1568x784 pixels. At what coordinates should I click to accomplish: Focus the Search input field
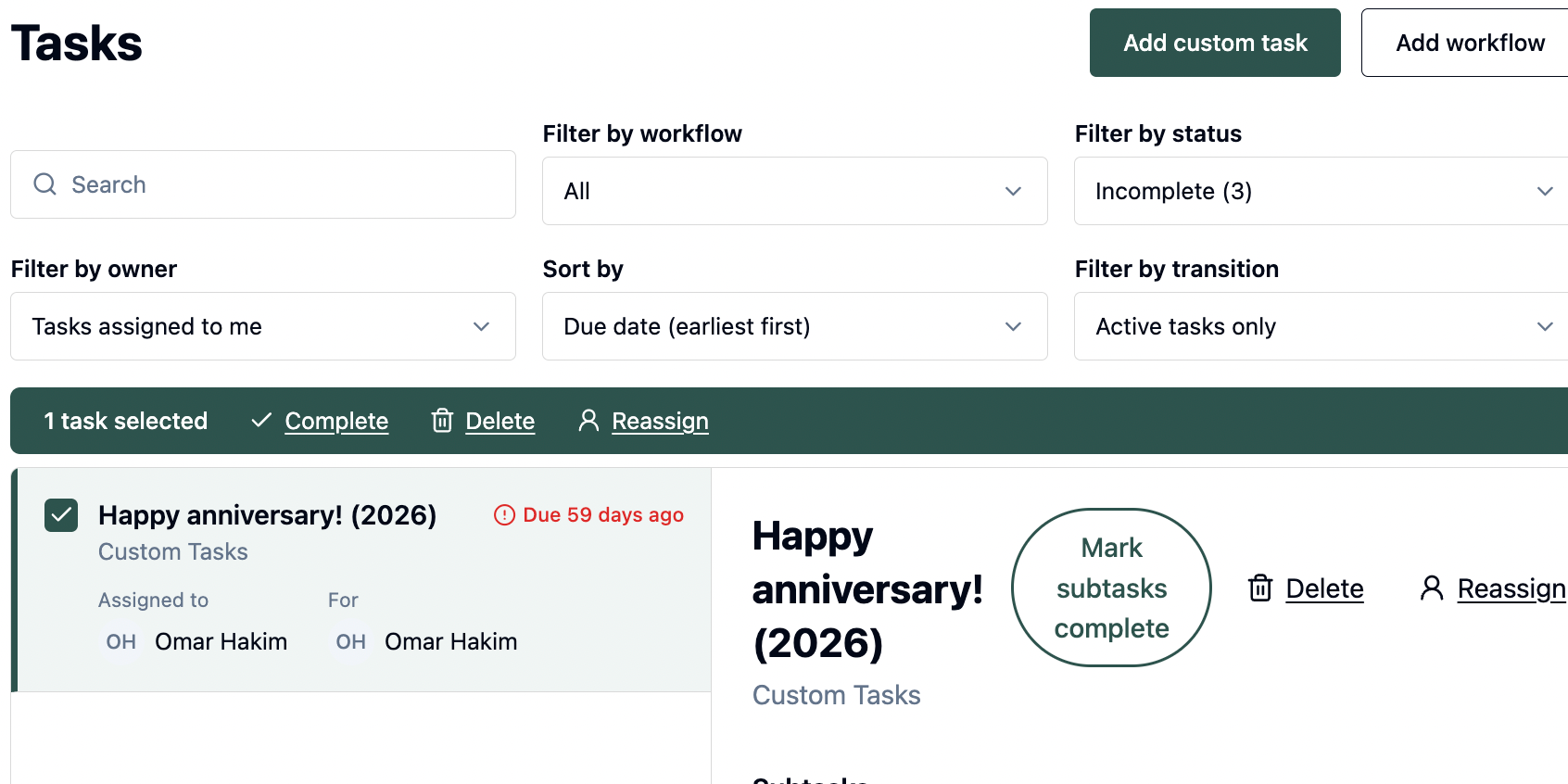click(x=278, y=184)
